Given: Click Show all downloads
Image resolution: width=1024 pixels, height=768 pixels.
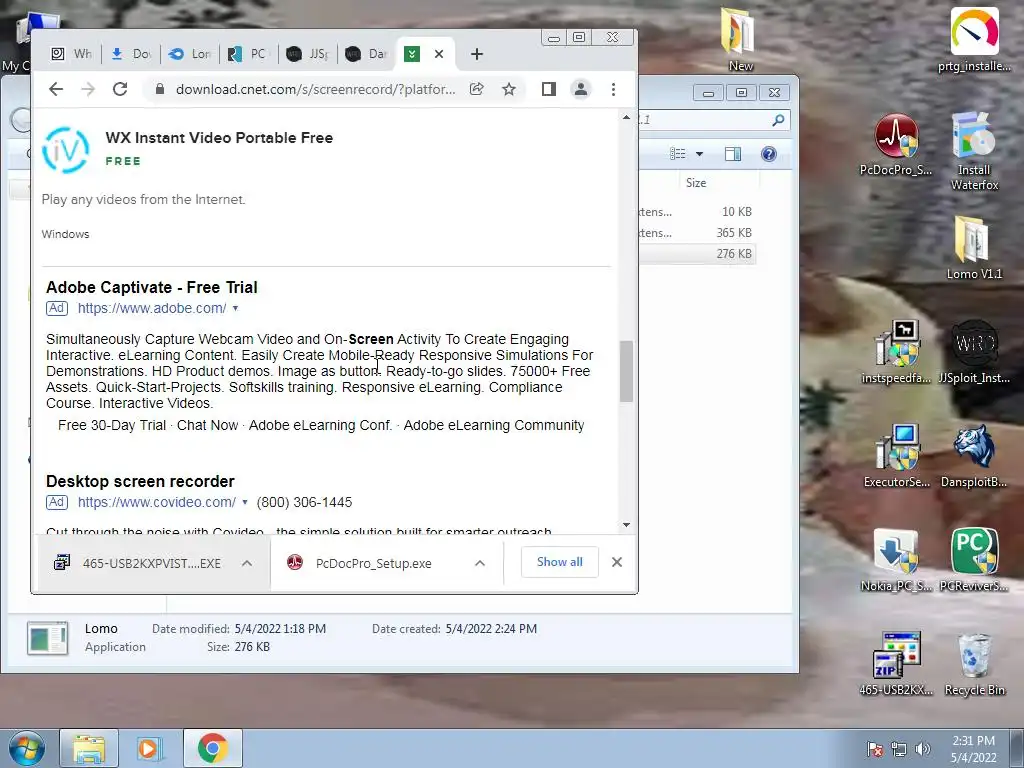Looking at the screenshot, I should (x=560, y=562).
